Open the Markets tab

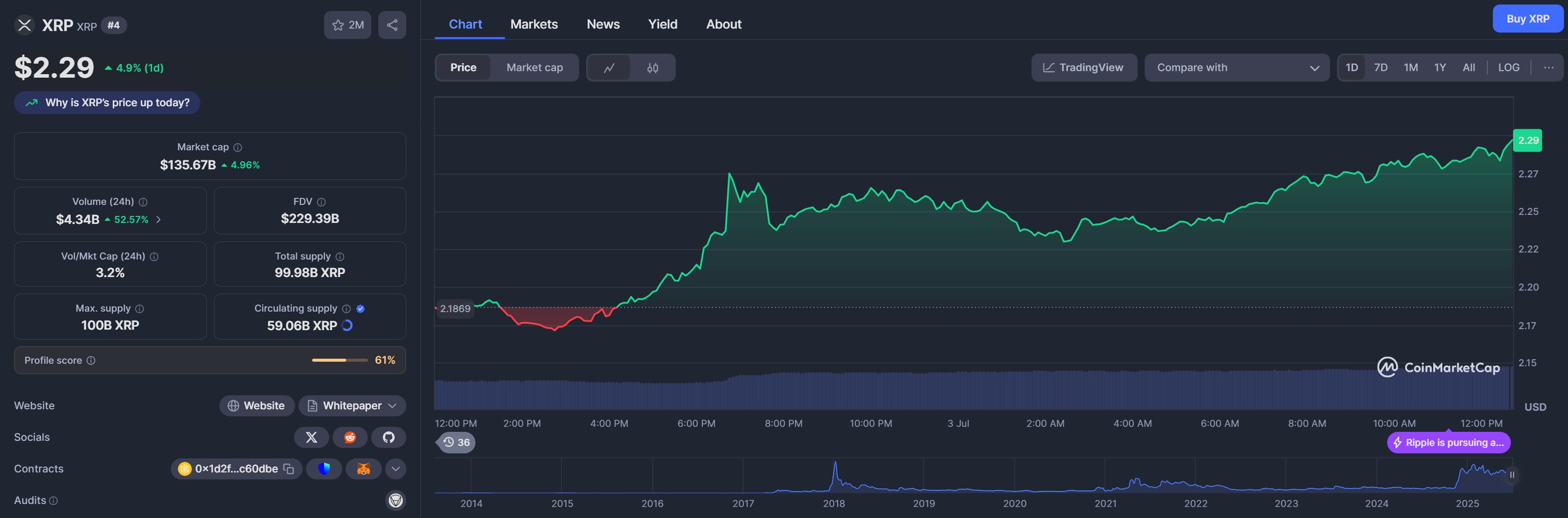(x=534, y=25)
